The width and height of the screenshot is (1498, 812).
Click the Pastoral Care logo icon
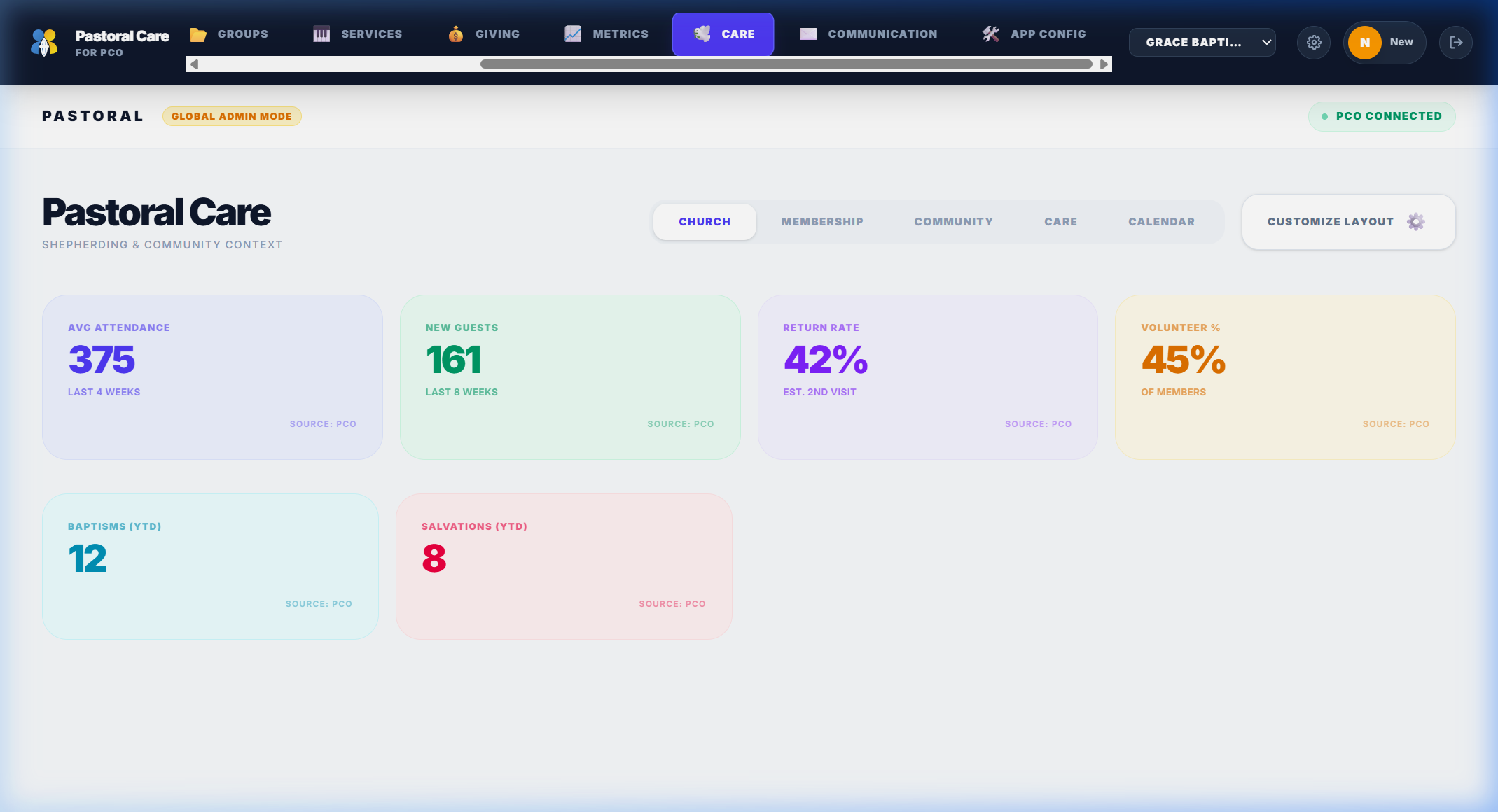(x=45, y=43)
